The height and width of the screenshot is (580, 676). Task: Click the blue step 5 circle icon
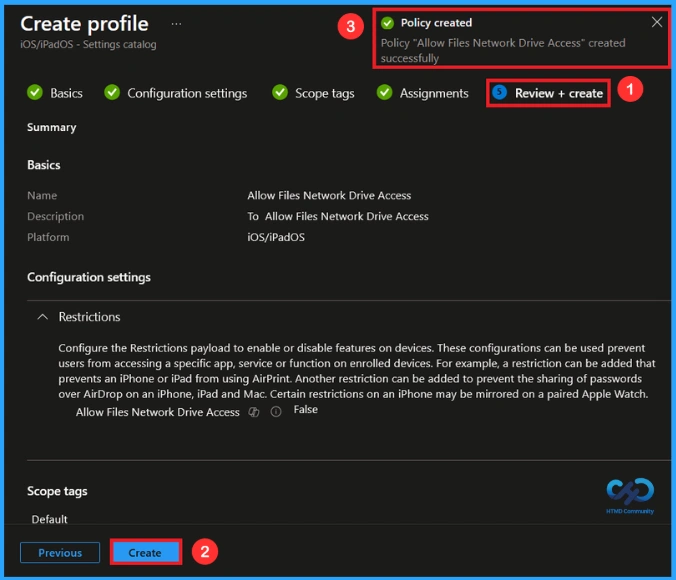[x=499, y=92]
